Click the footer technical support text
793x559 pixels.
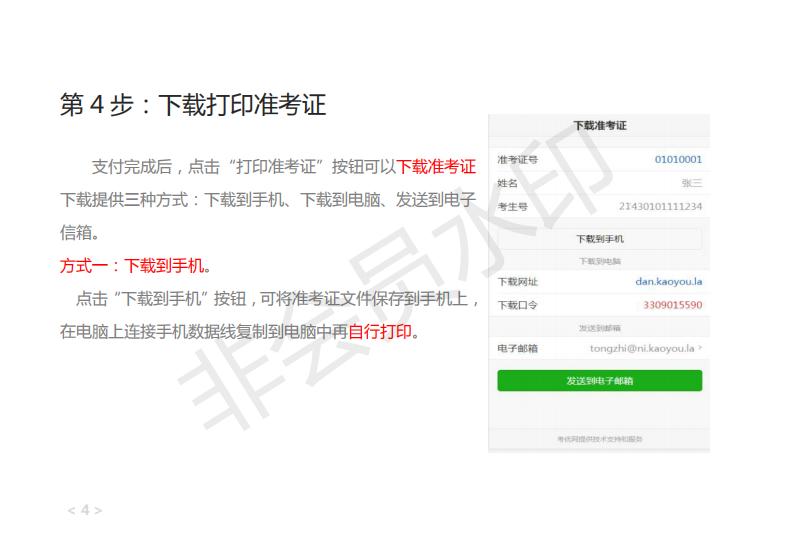point(600,439)
